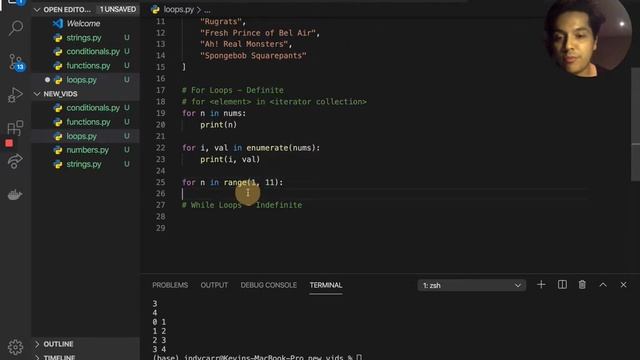Viewport: 640px width, 360px height.
Task: Click the red square activity bar icon
Action: click(9, 143)
